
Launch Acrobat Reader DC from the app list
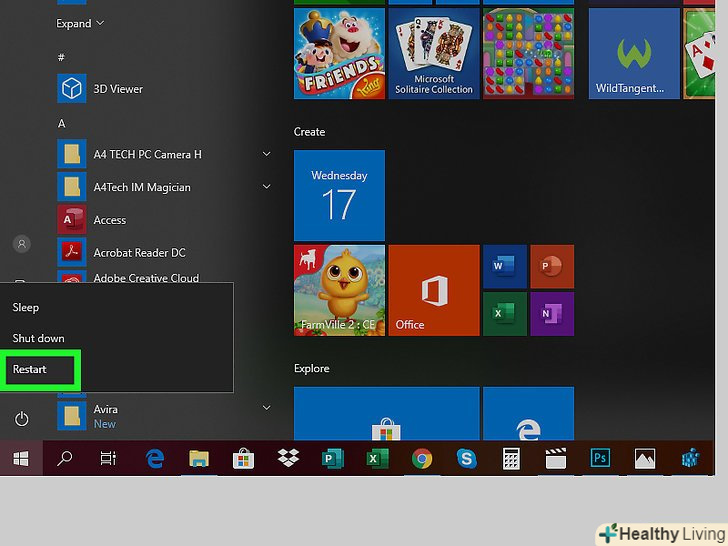coord(139,253)
